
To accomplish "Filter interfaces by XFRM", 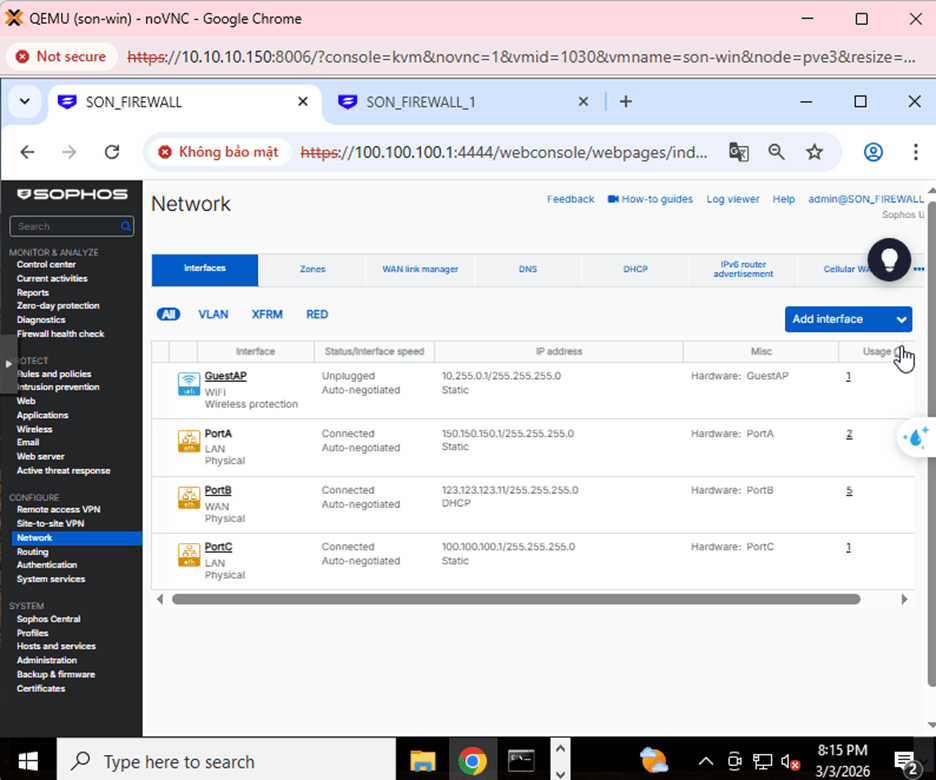I will click(x=267, y=314).
